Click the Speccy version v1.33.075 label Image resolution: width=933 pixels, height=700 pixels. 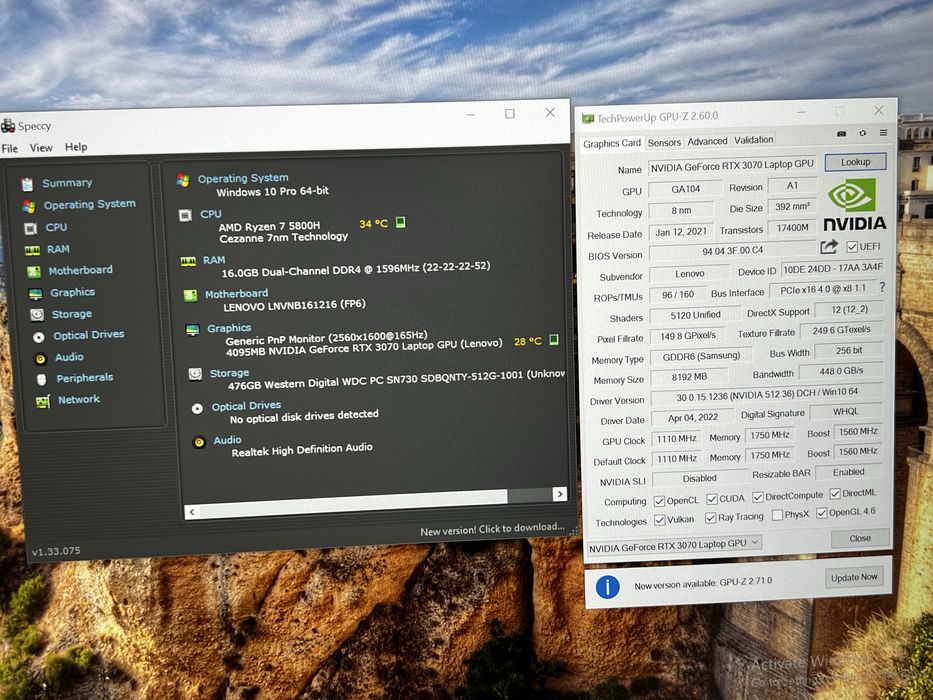pyautogui.click(x=56, y=551)
